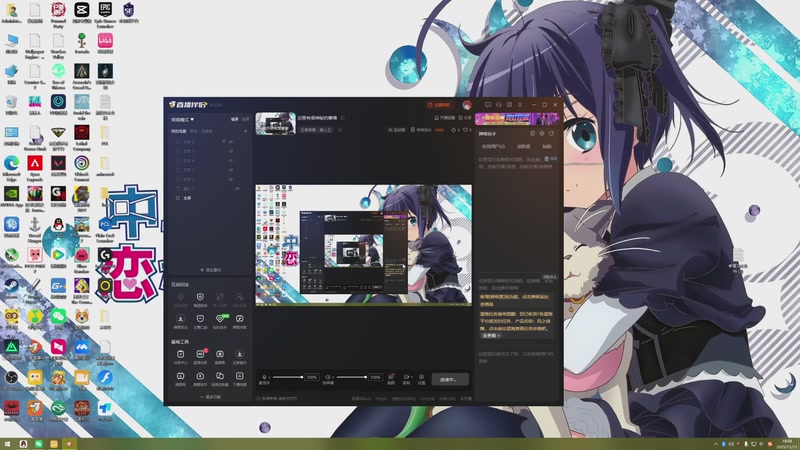Open the NEW-badged heart icon in 互动玩法
Image resolution: width=800 pixels, height=450 pixels.
pos(220,319)
